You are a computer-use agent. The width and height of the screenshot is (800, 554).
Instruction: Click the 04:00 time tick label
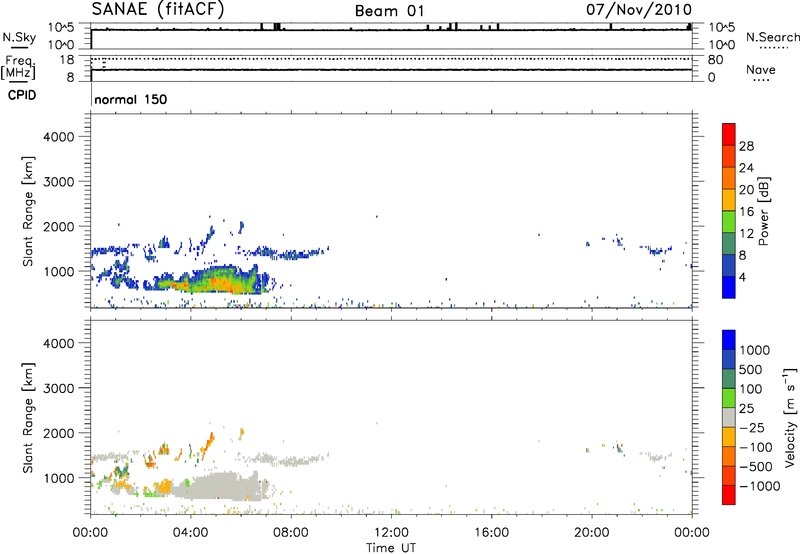(x=190, y=533)
